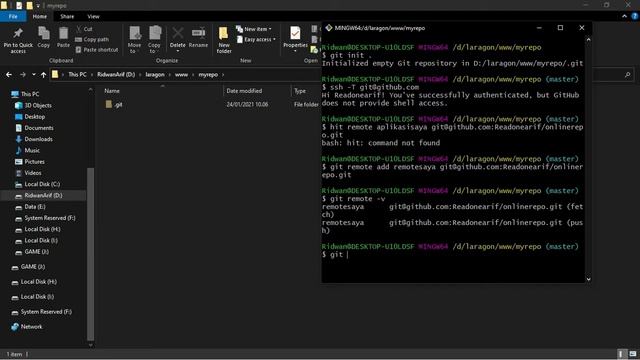
Task: Open Desktop in navigation pane
Action: (34, 117)
